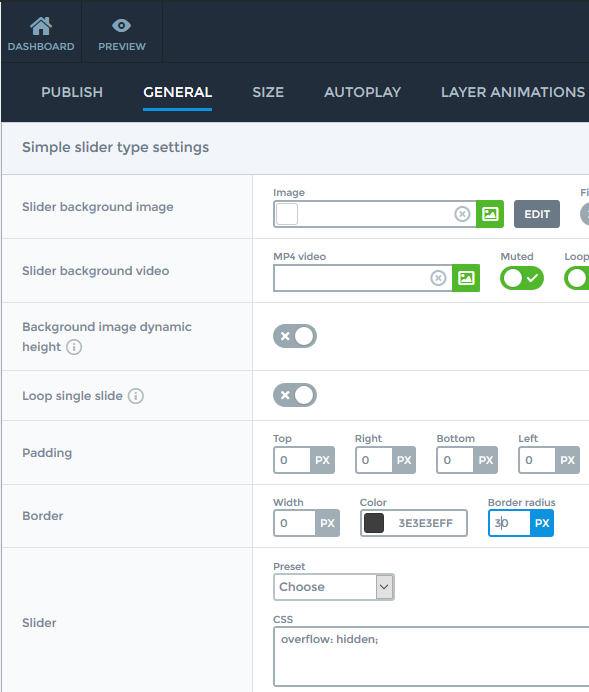Show info for Loop single slide
This screenshot has width=589, height=692.
(x=136, y=396)
